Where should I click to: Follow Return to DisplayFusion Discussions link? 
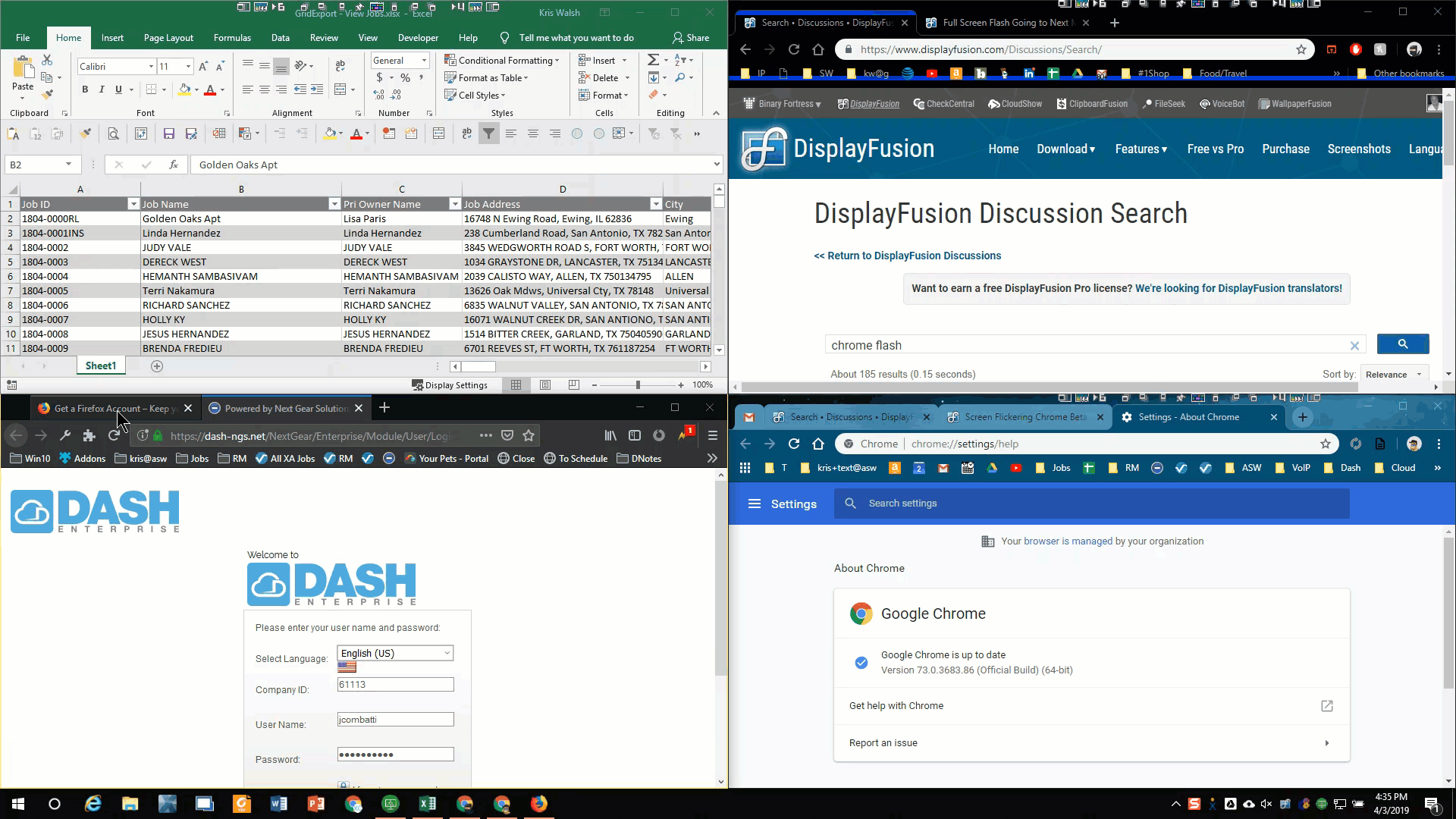coord(907,256)
